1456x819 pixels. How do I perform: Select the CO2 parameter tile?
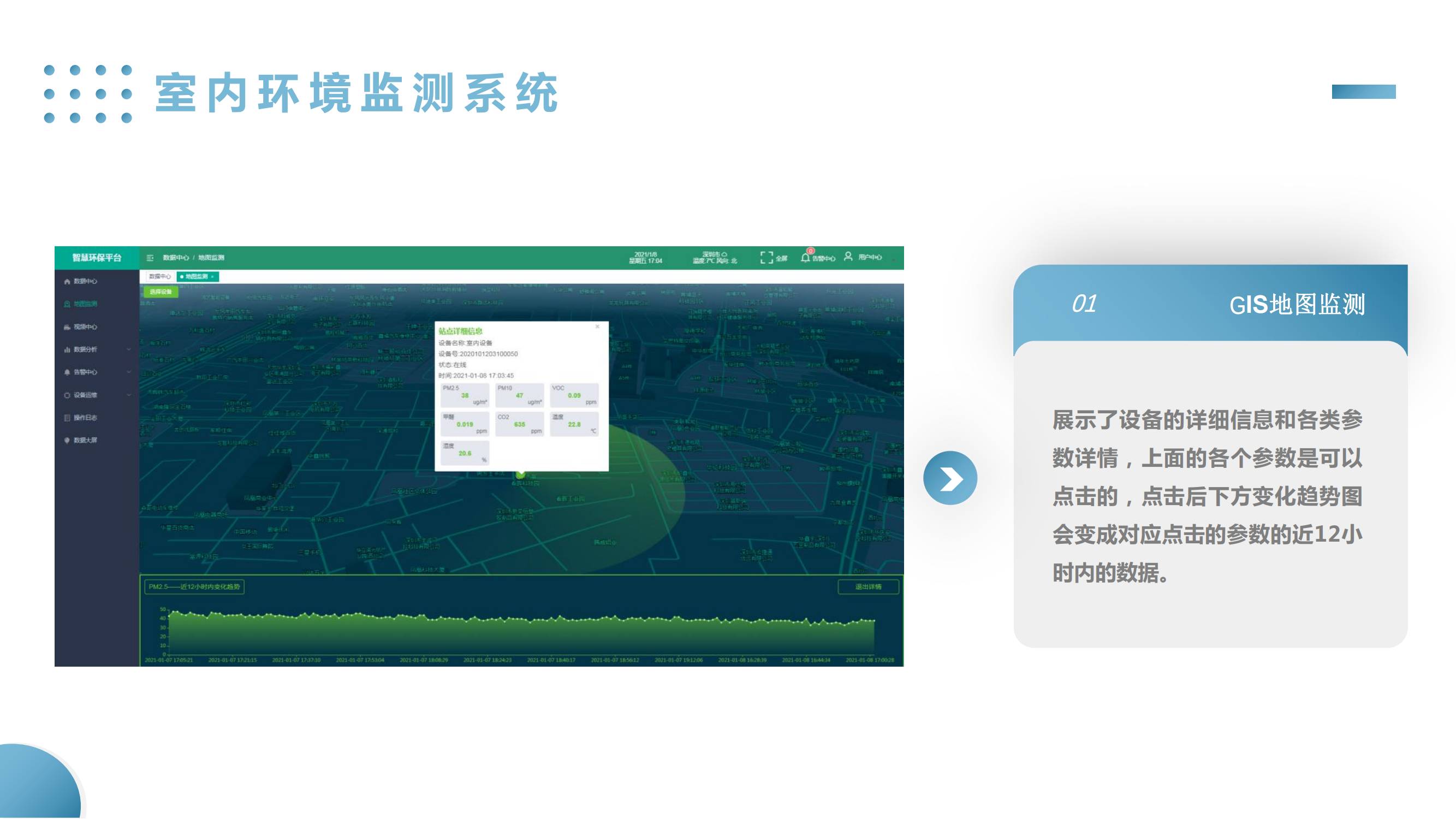tap(519, 424)
